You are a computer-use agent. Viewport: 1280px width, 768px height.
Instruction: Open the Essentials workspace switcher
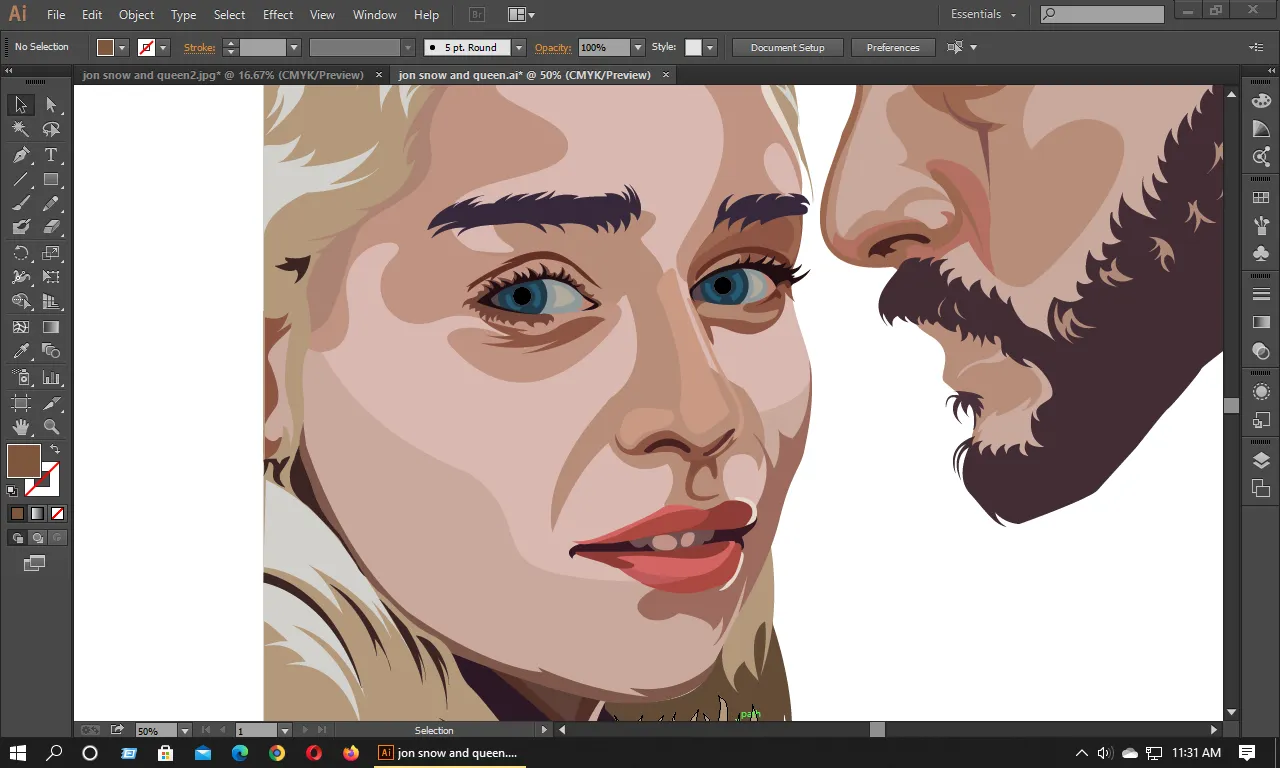pyautogui.click(x=983, y=15)
